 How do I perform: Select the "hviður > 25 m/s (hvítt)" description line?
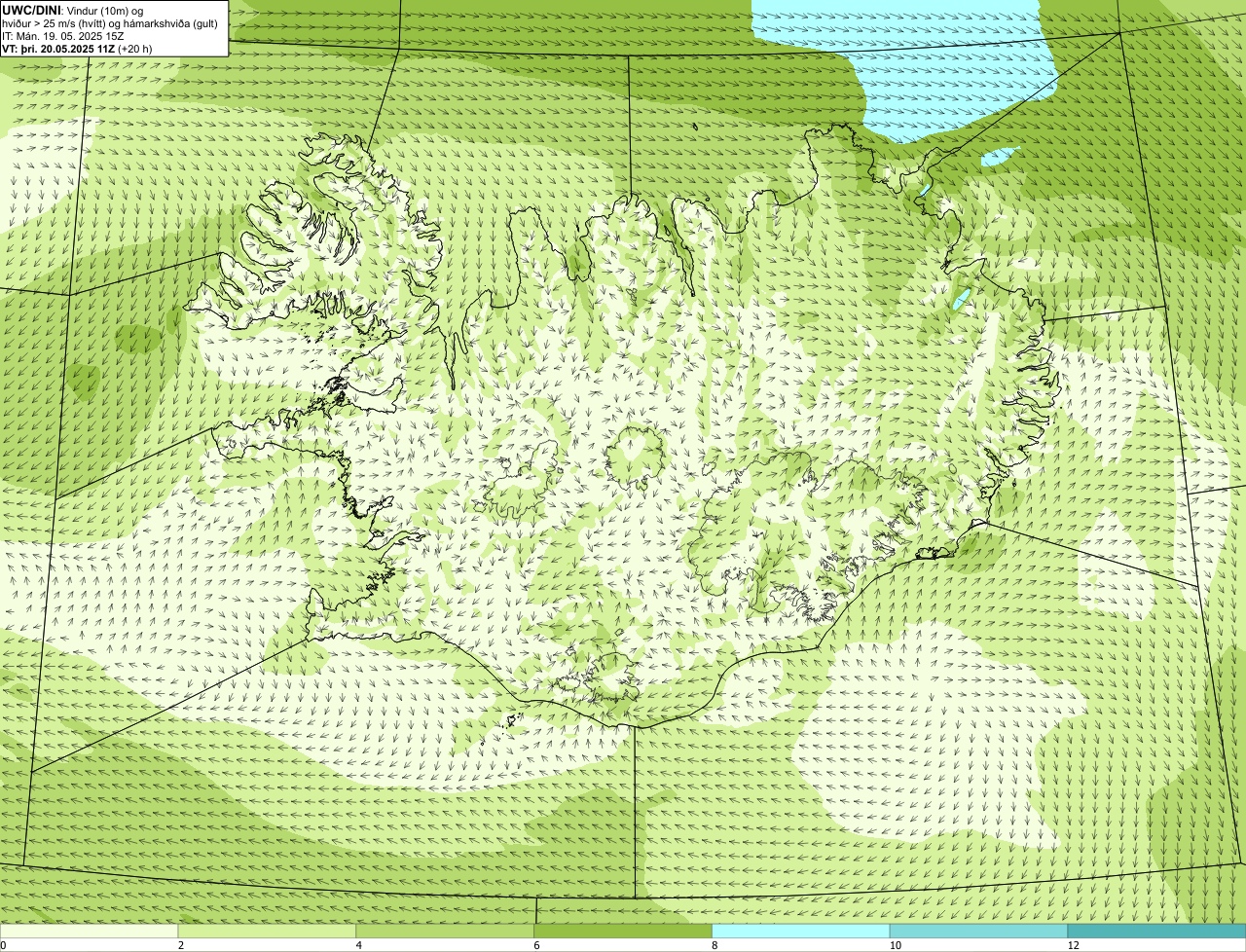pyautogui.click(x=110, y=22)
